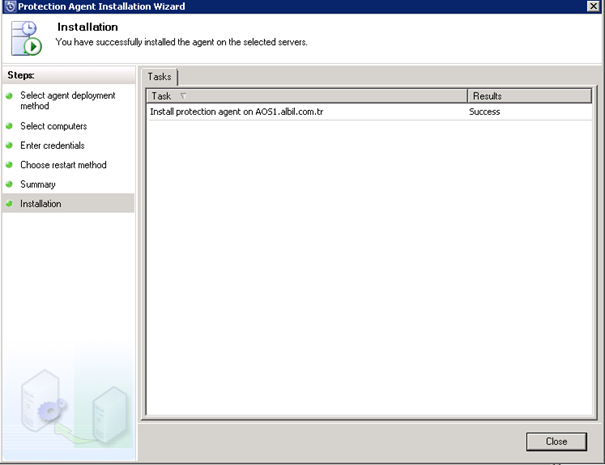Click green bullet beside Select computers
This screenshot has width=605, height=465.
tap(9, 126)
